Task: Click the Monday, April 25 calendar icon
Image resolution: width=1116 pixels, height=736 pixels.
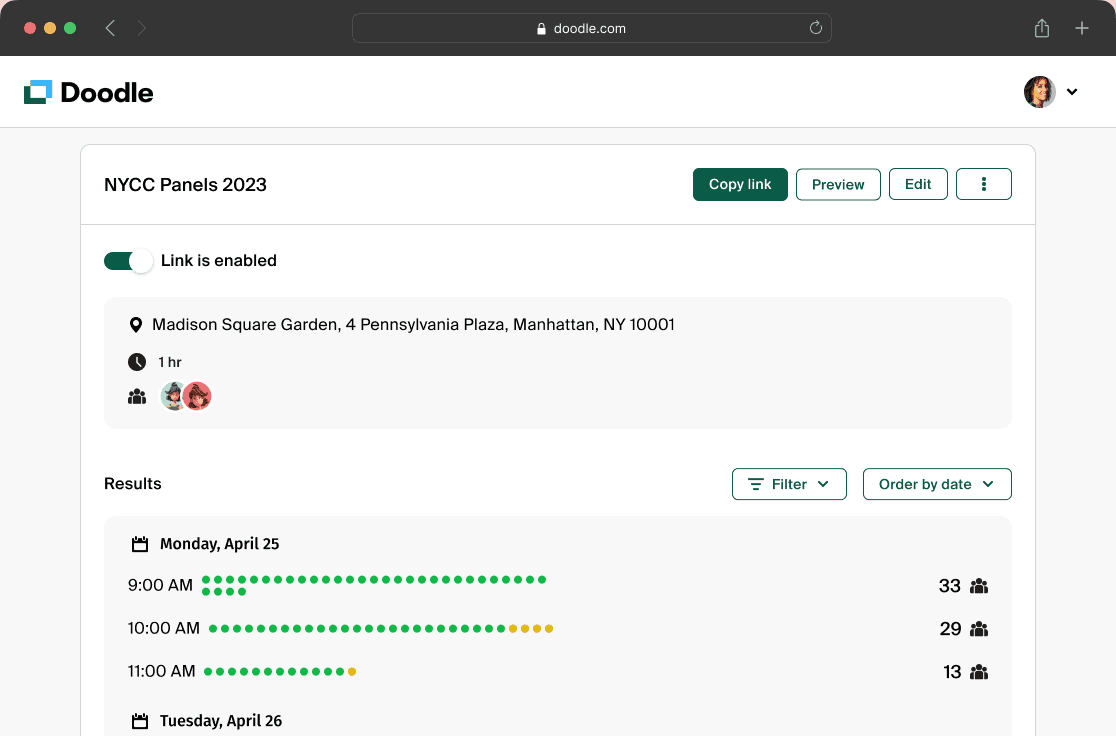Action: pyautogui.click(x=140, y=544)
